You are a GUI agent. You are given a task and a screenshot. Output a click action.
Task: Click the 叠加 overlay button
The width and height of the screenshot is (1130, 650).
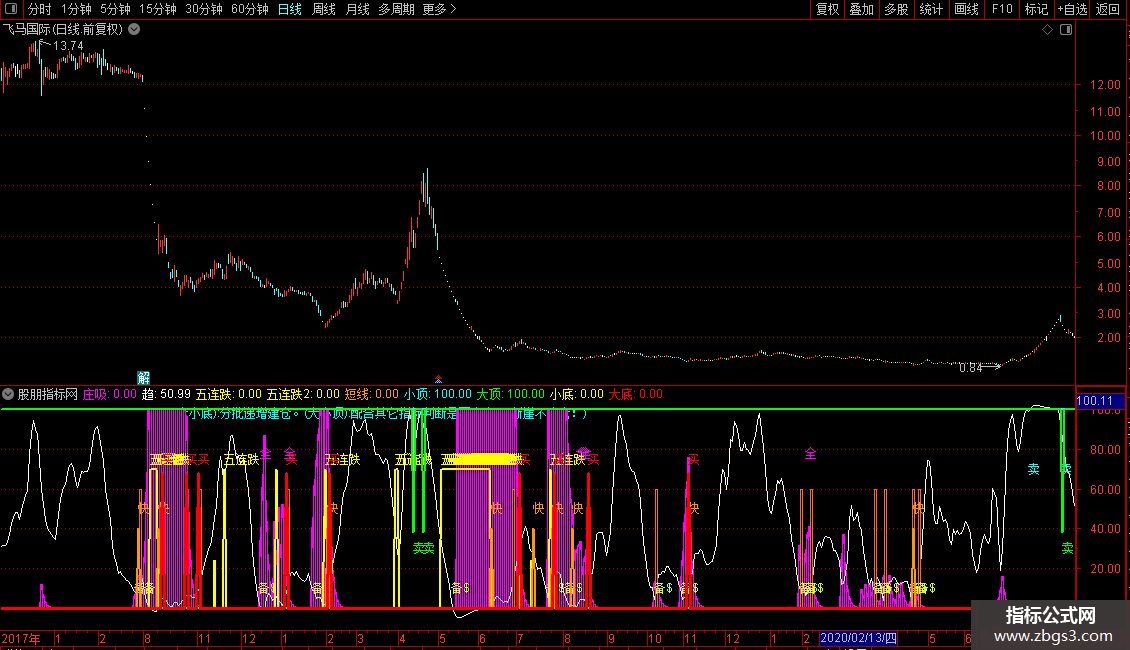(861, 10)
